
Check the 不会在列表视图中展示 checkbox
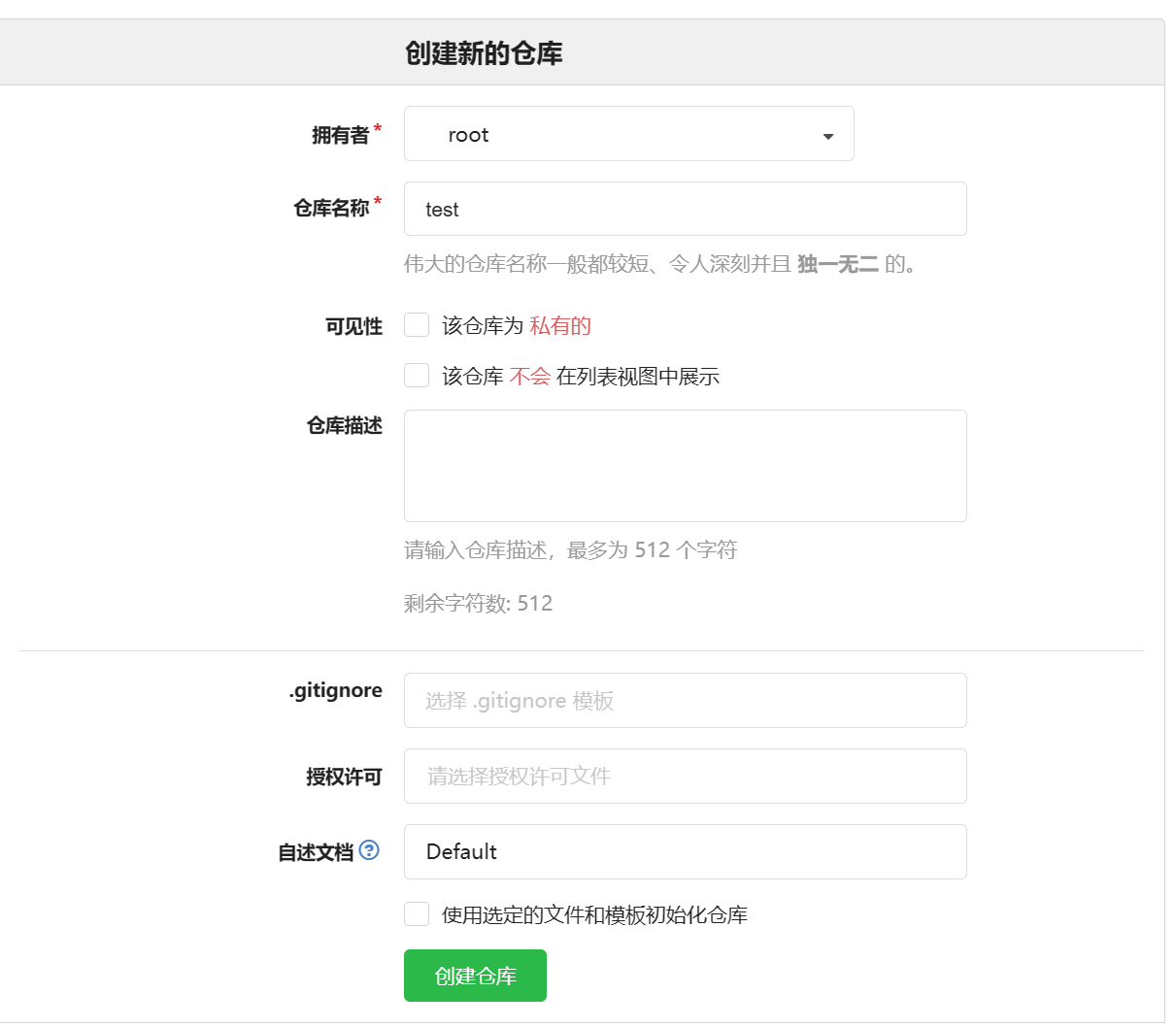coord(417,376)
